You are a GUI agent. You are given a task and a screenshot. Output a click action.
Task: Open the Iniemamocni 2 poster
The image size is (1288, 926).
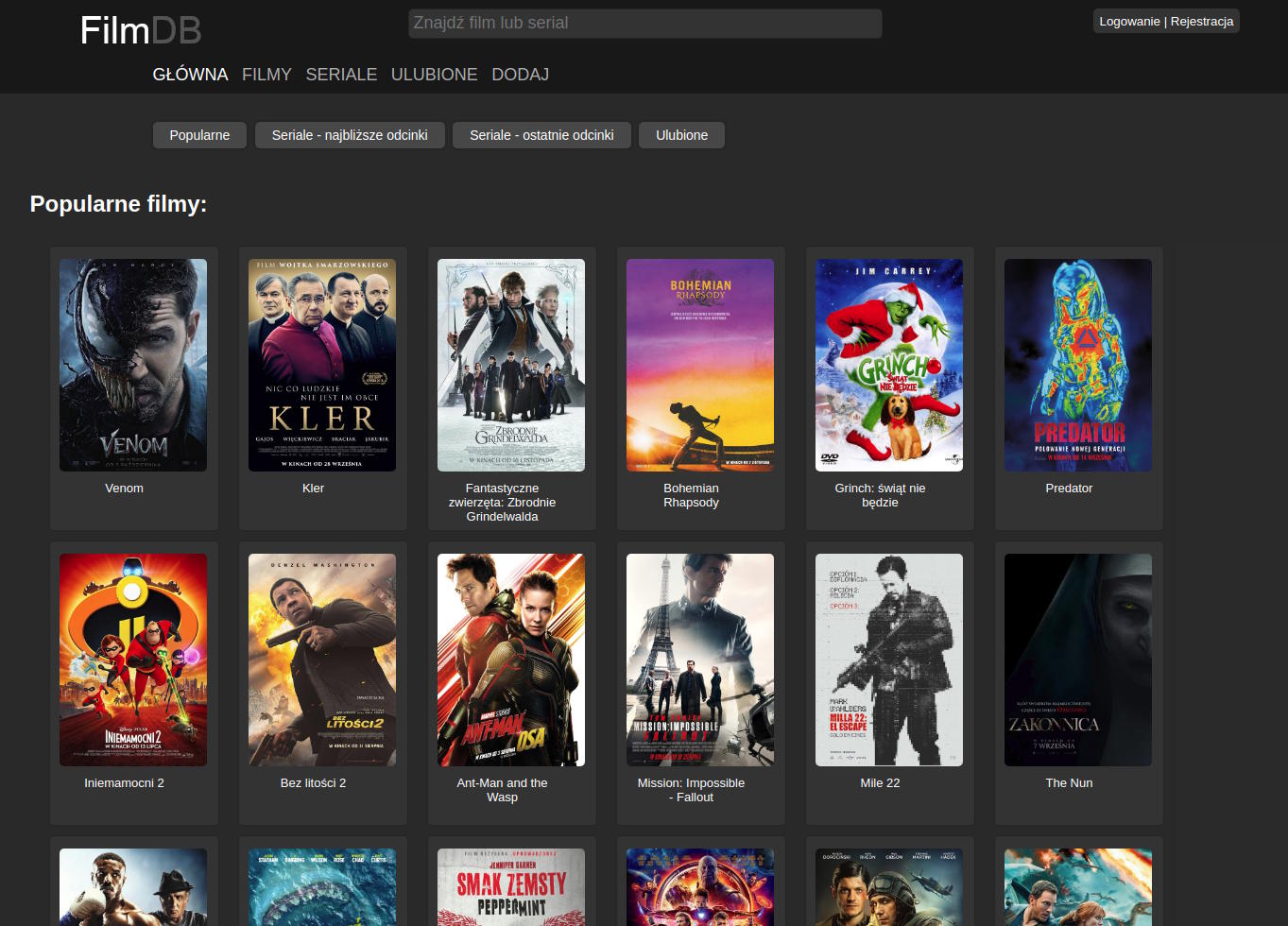click(x=133, y=660)
